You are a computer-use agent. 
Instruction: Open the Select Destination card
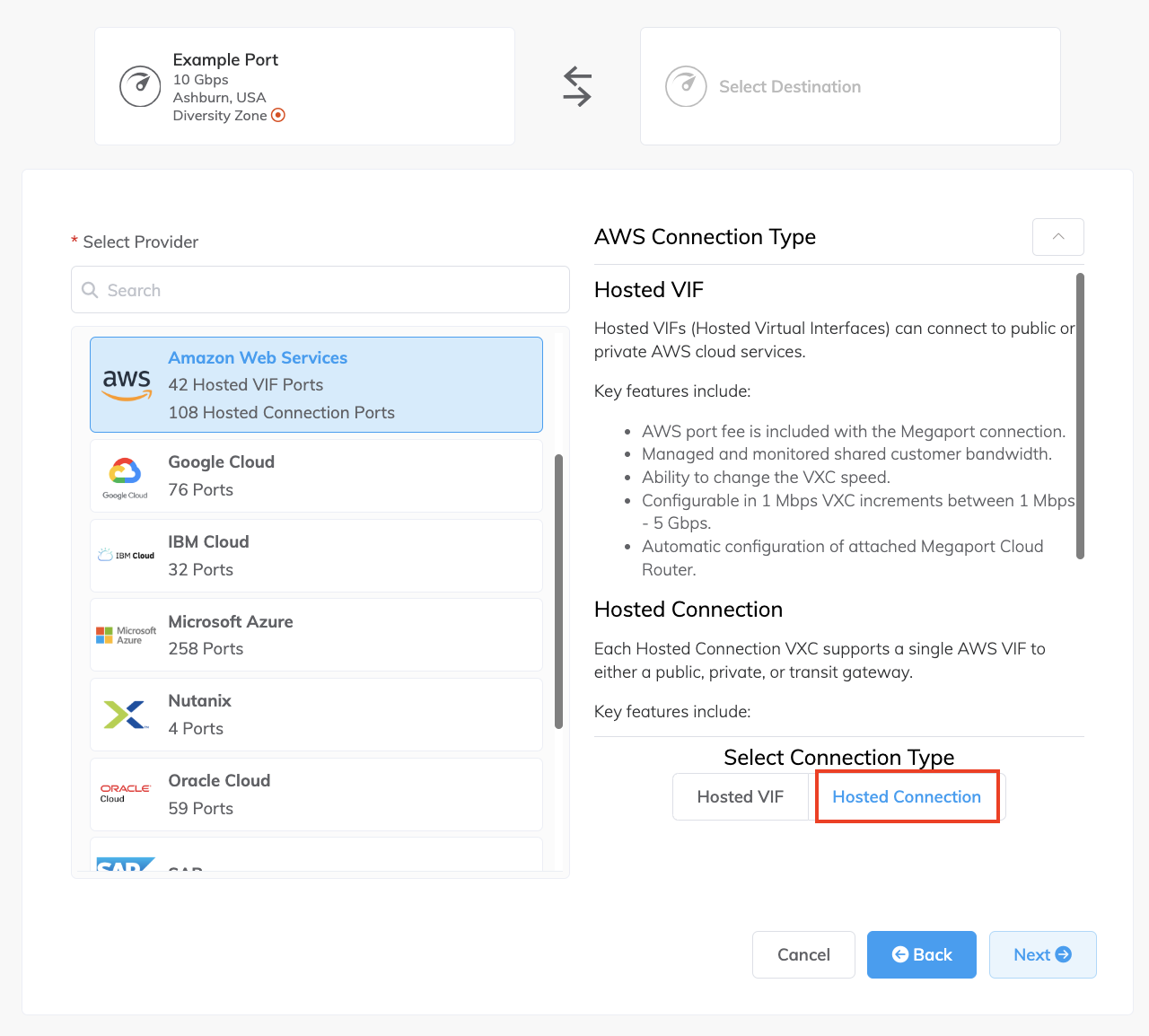849,86
